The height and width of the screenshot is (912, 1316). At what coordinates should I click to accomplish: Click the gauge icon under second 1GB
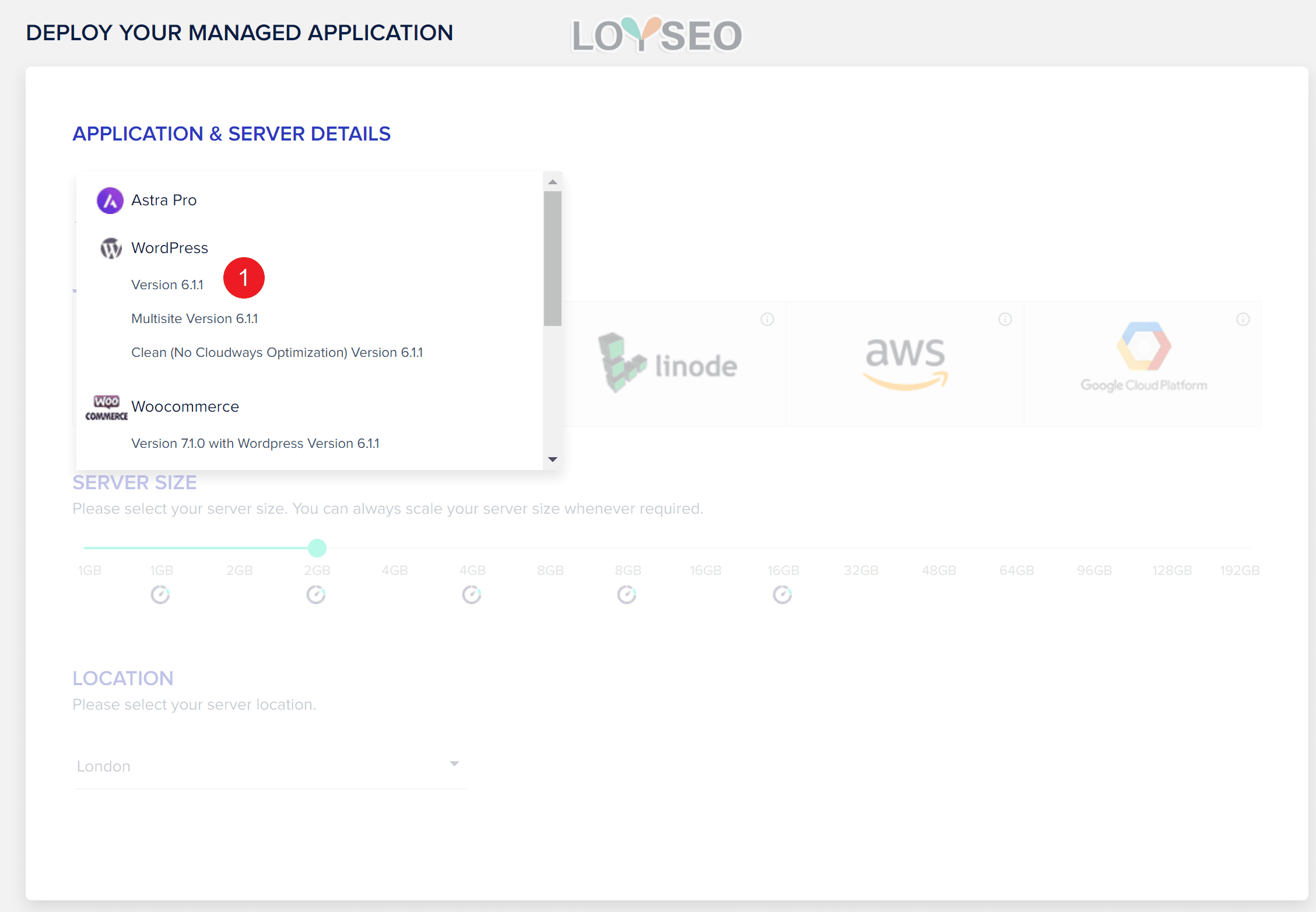click(x=160, y=595)
